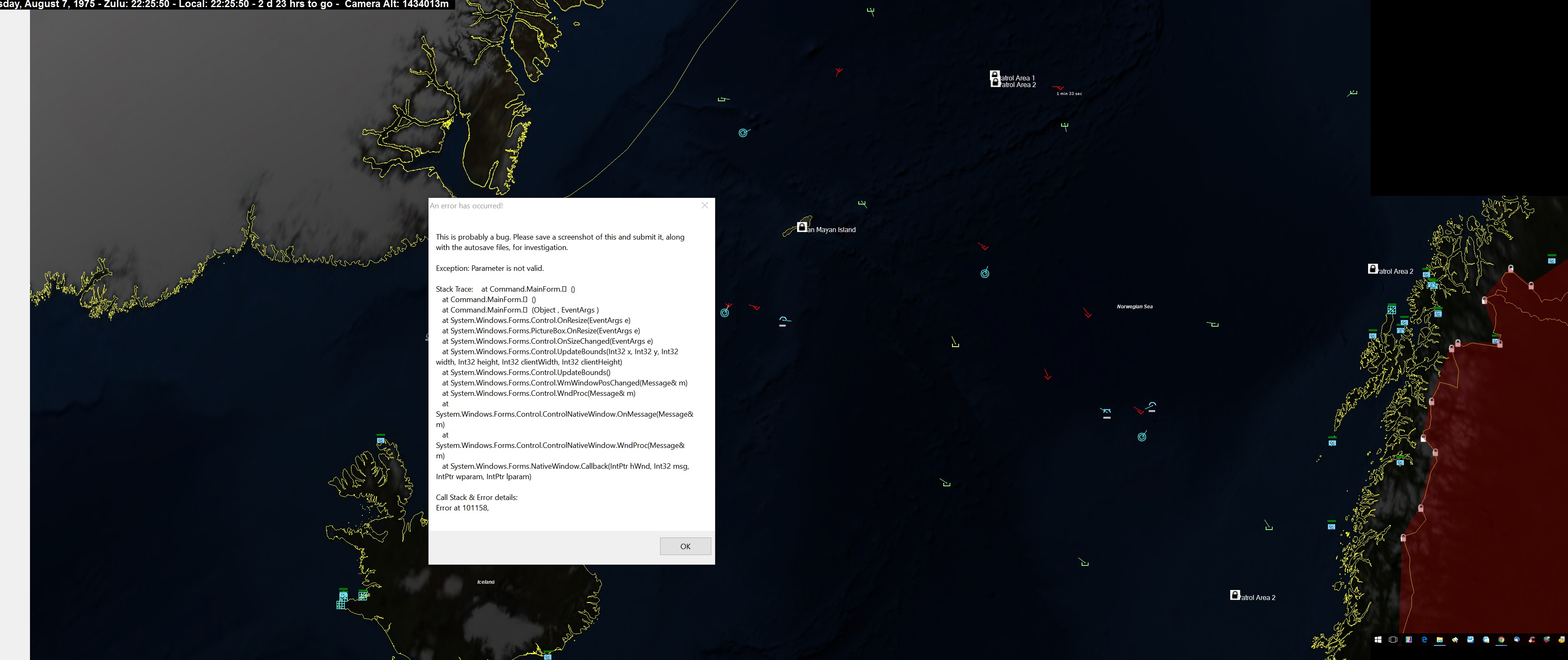
Task: Click Patrol Area 2 marker near Norwegian coast
Action: click(x=1373, y=268)
